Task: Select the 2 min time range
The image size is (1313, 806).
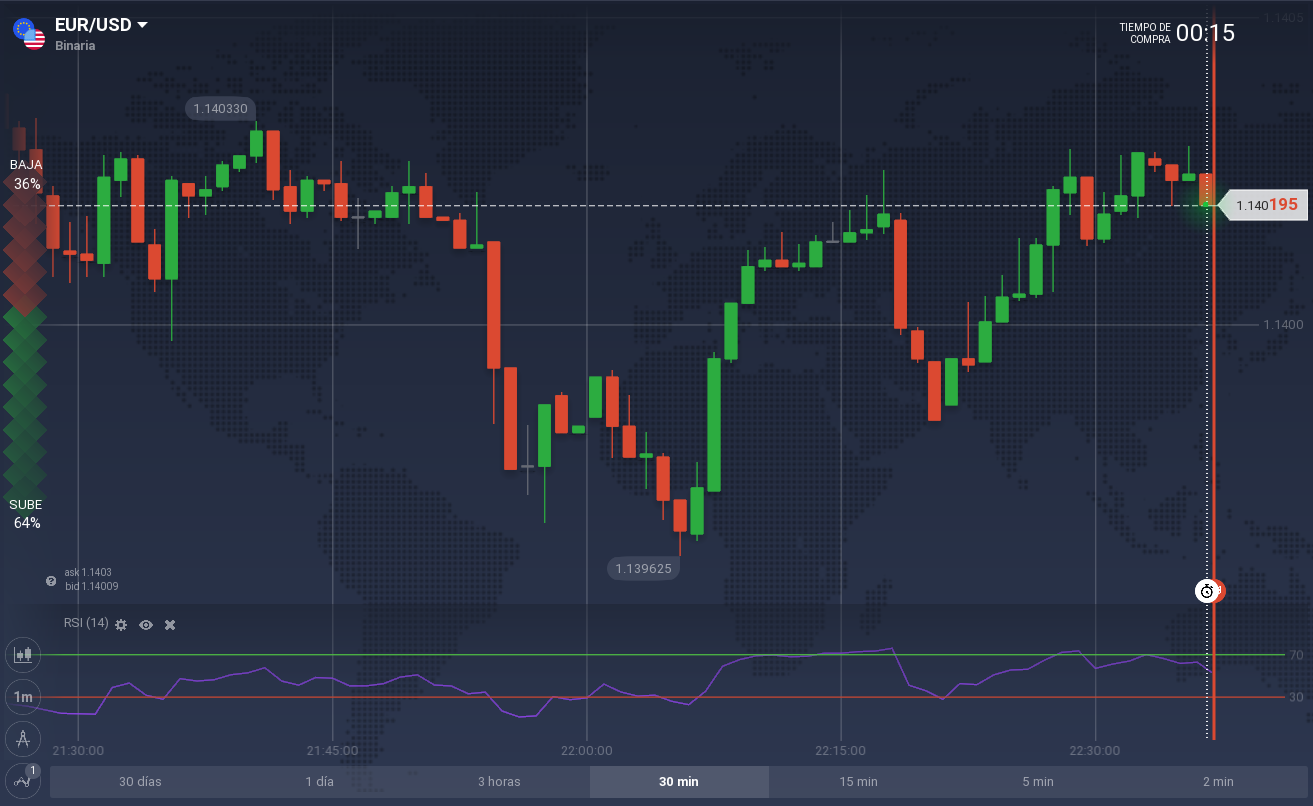Action: coord(1218,782)
